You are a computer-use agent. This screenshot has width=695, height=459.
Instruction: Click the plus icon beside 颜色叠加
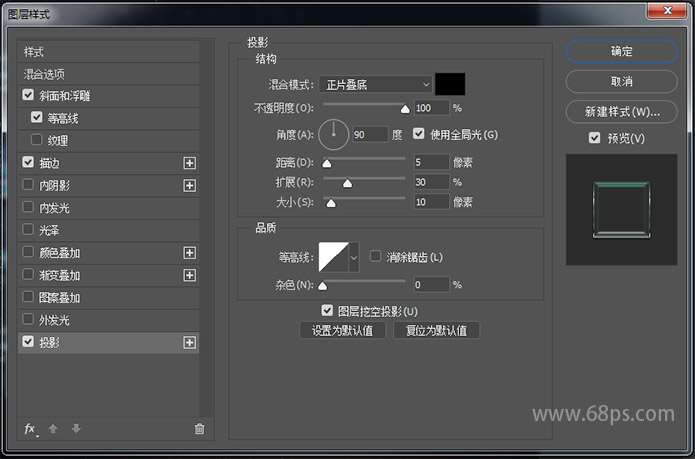tap(189, 253)
